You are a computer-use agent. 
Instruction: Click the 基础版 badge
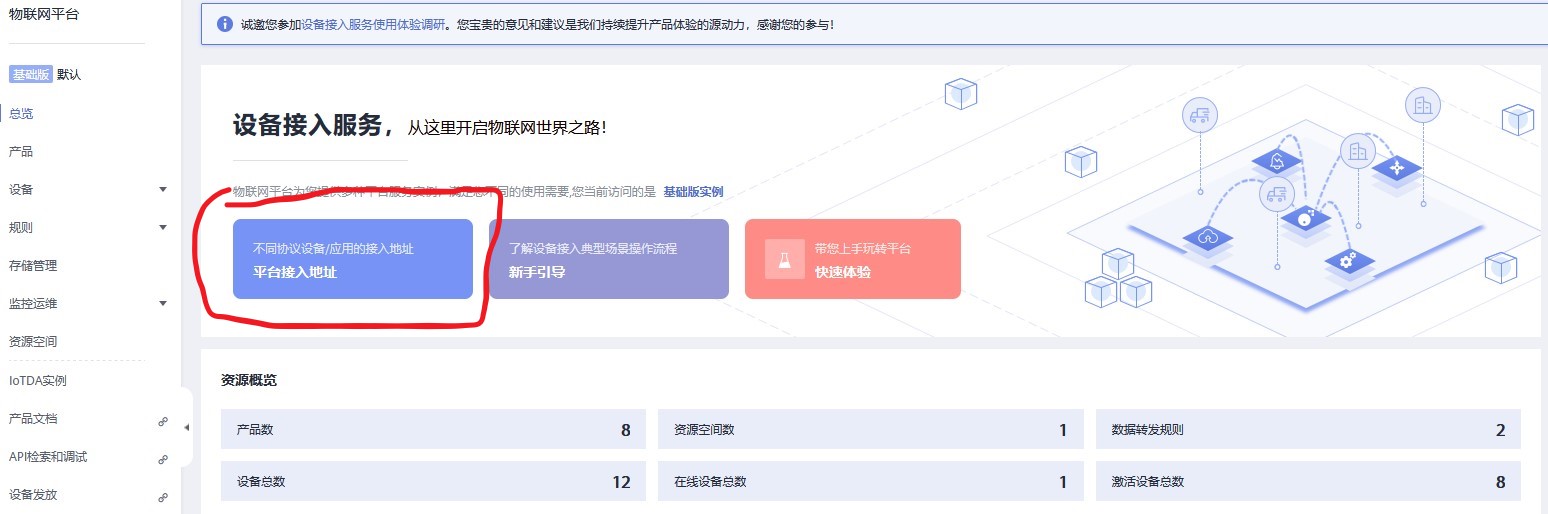(30, 75)
